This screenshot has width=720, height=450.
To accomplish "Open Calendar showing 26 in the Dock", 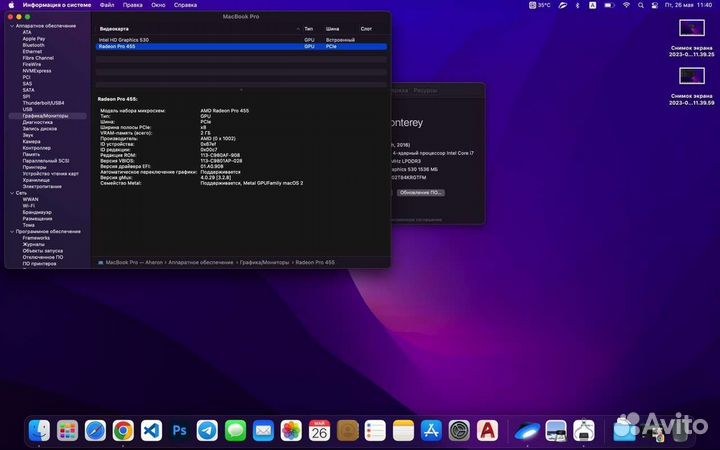I will (x=320, y=431).
